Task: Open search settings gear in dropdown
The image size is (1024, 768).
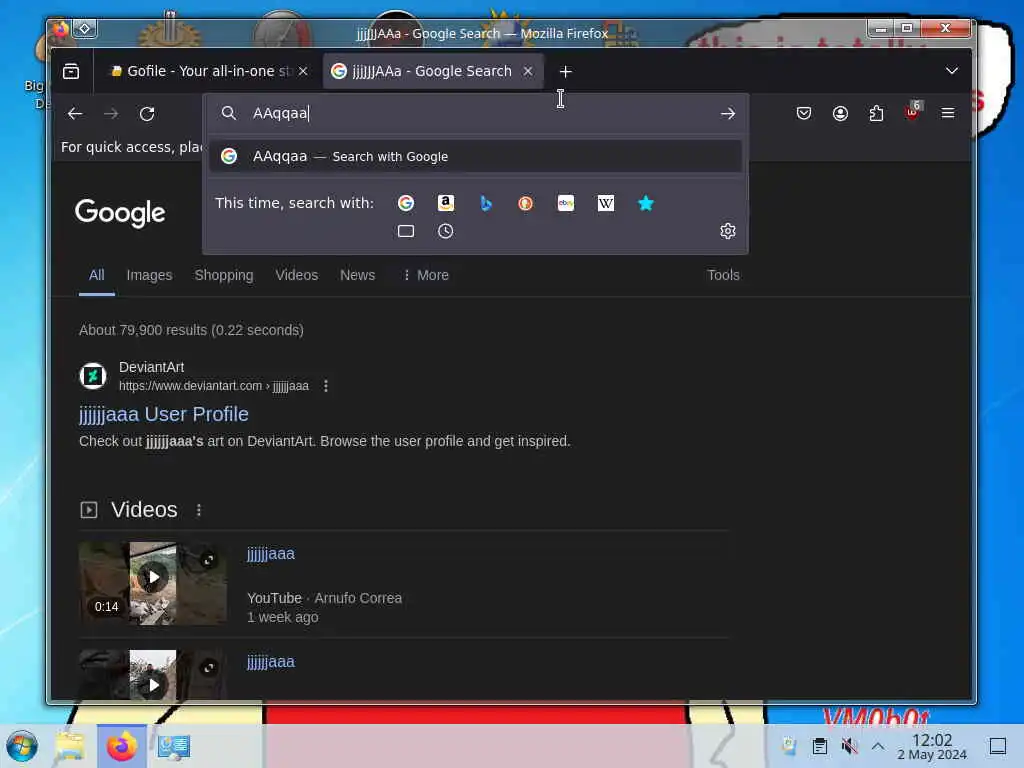Action: pos(728,231)
